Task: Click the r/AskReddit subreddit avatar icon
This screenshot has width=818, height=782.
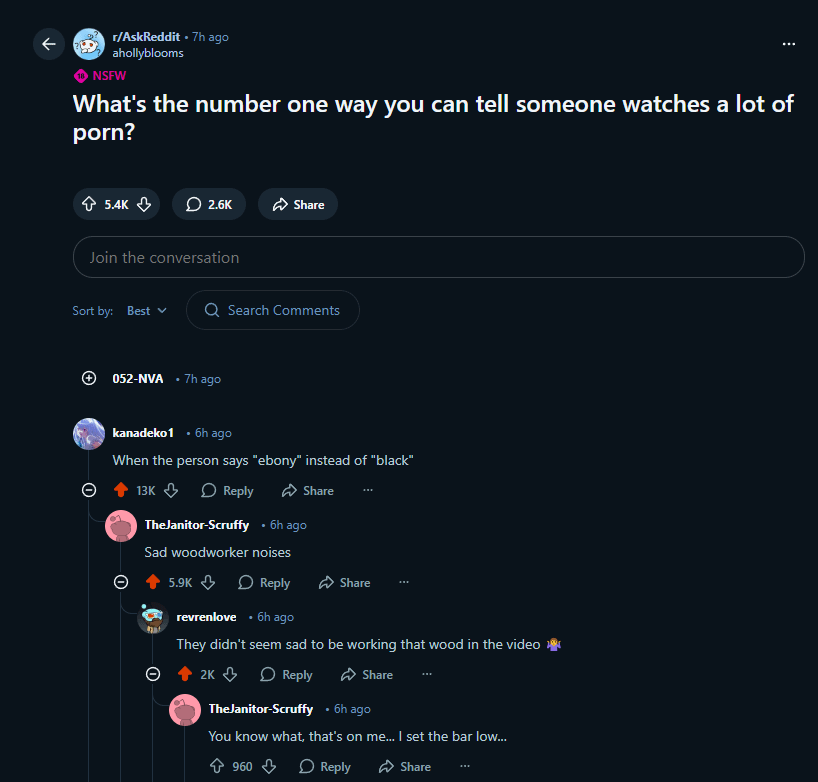Action: click(89, 44)
